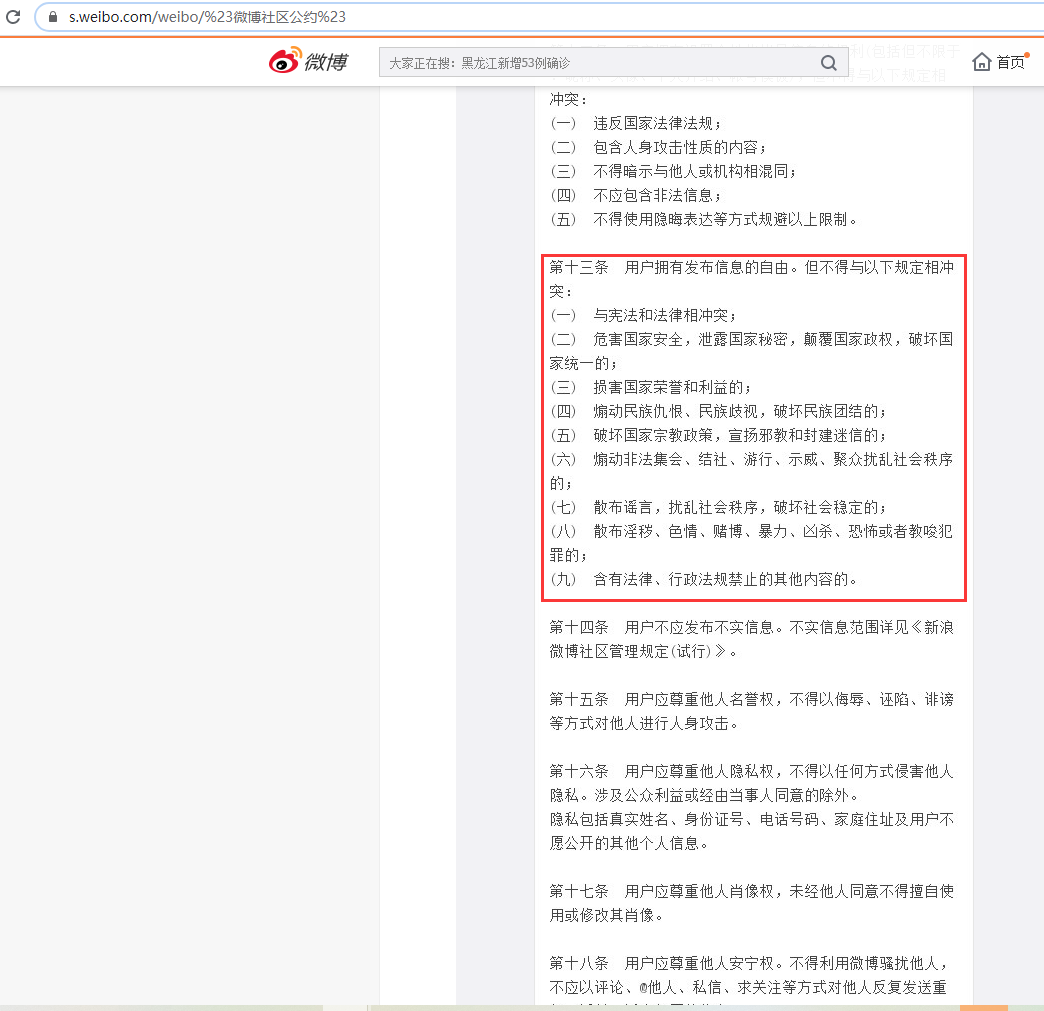Click the 第十三条 article heading line

coord(750,268)
